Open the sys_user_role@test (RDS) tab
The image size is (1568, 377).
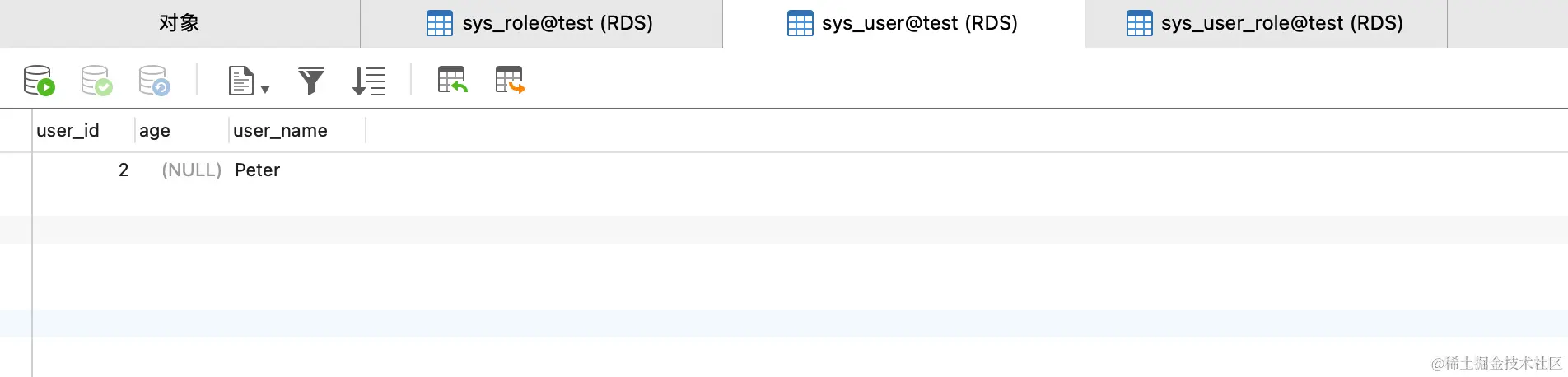1265,23
